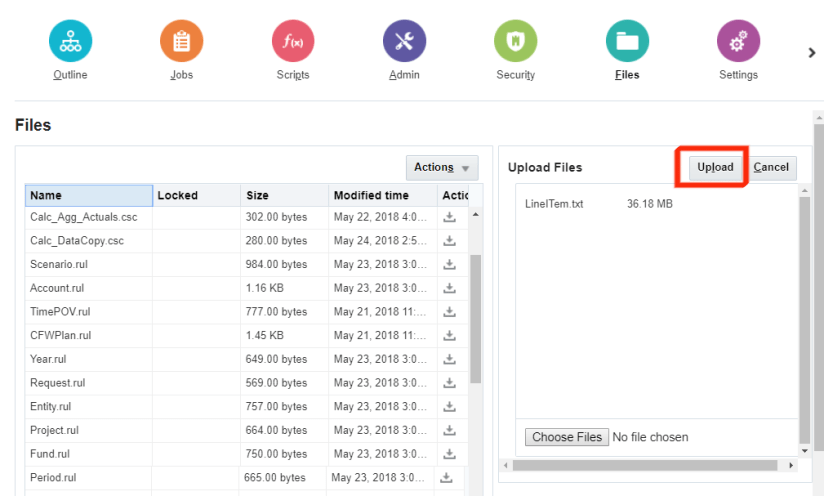This screenshot has height=496, width=824.
Task: Open the Security shield icon
Action: [x=515, y=41]
